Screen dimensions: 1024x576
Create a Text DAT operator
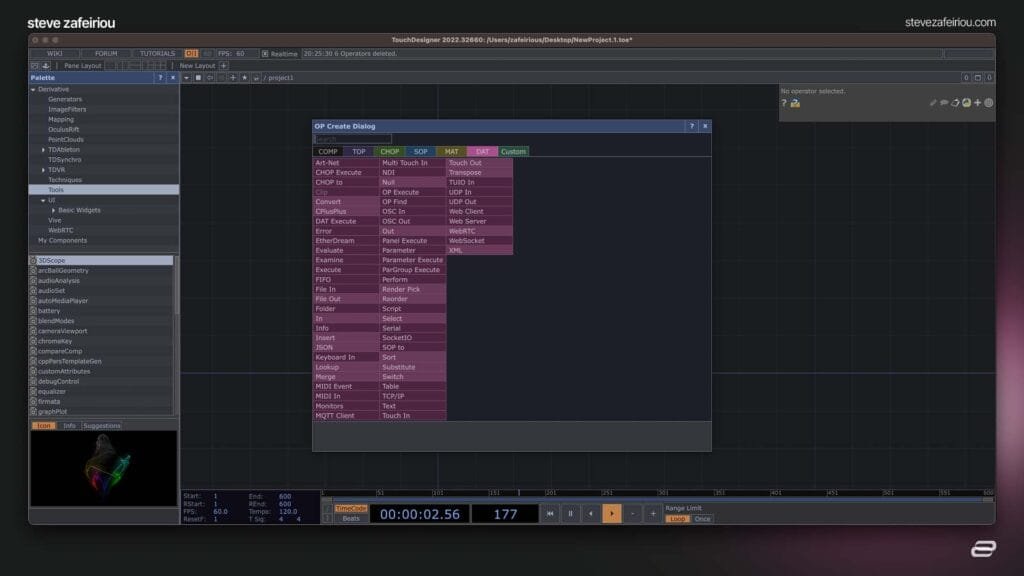tap(413, 406)
